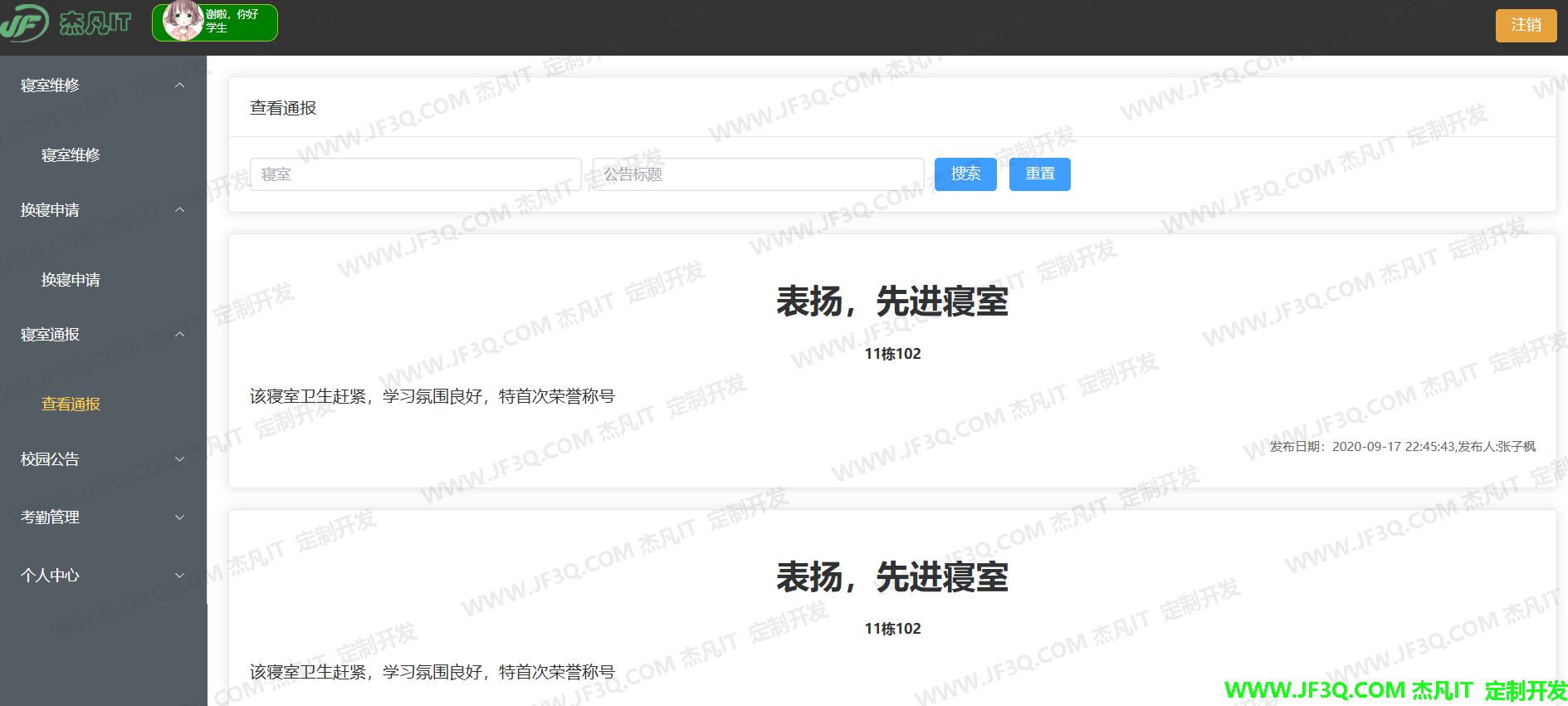Click the 谢啦，你好 学生 user greeting

tap(232, 21)
